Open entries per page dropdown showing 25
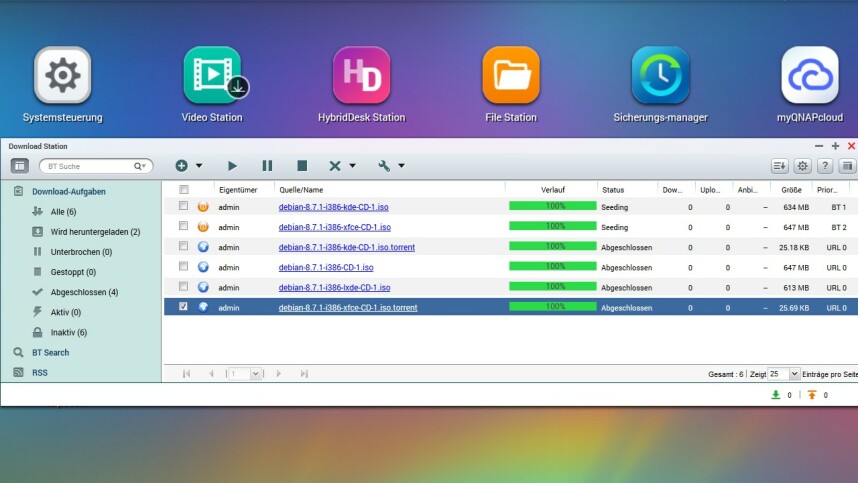858x483 pixels. pos(794,374)
